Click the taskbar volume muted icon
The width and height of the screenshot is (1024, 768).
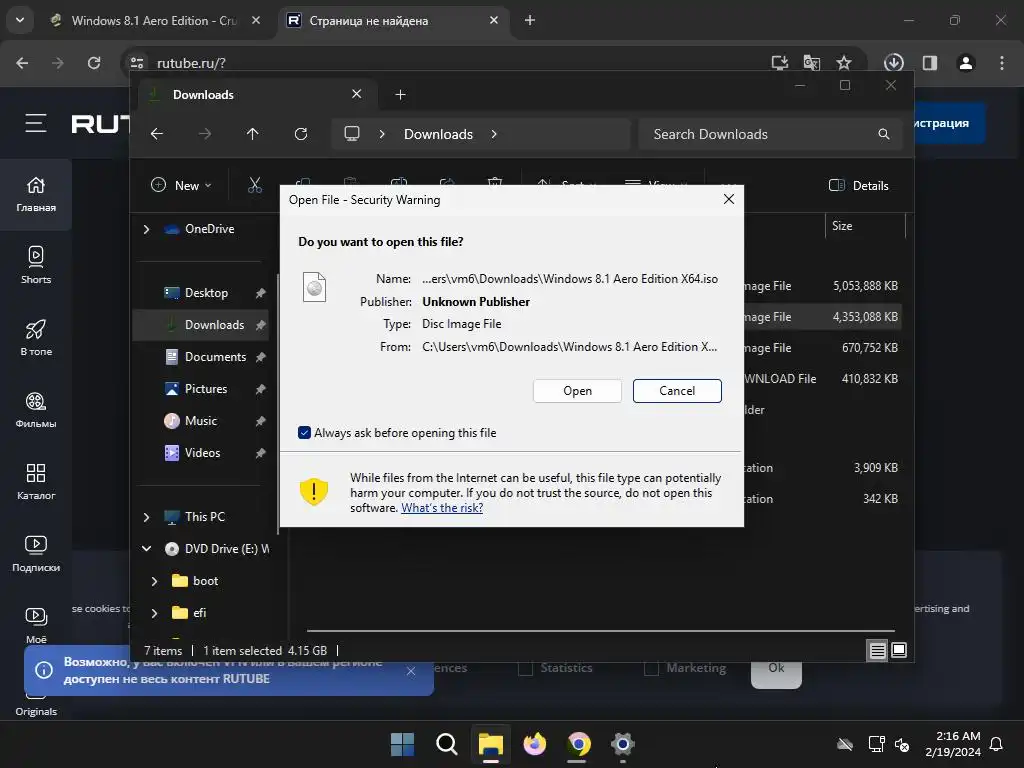(x=902, y=744)
